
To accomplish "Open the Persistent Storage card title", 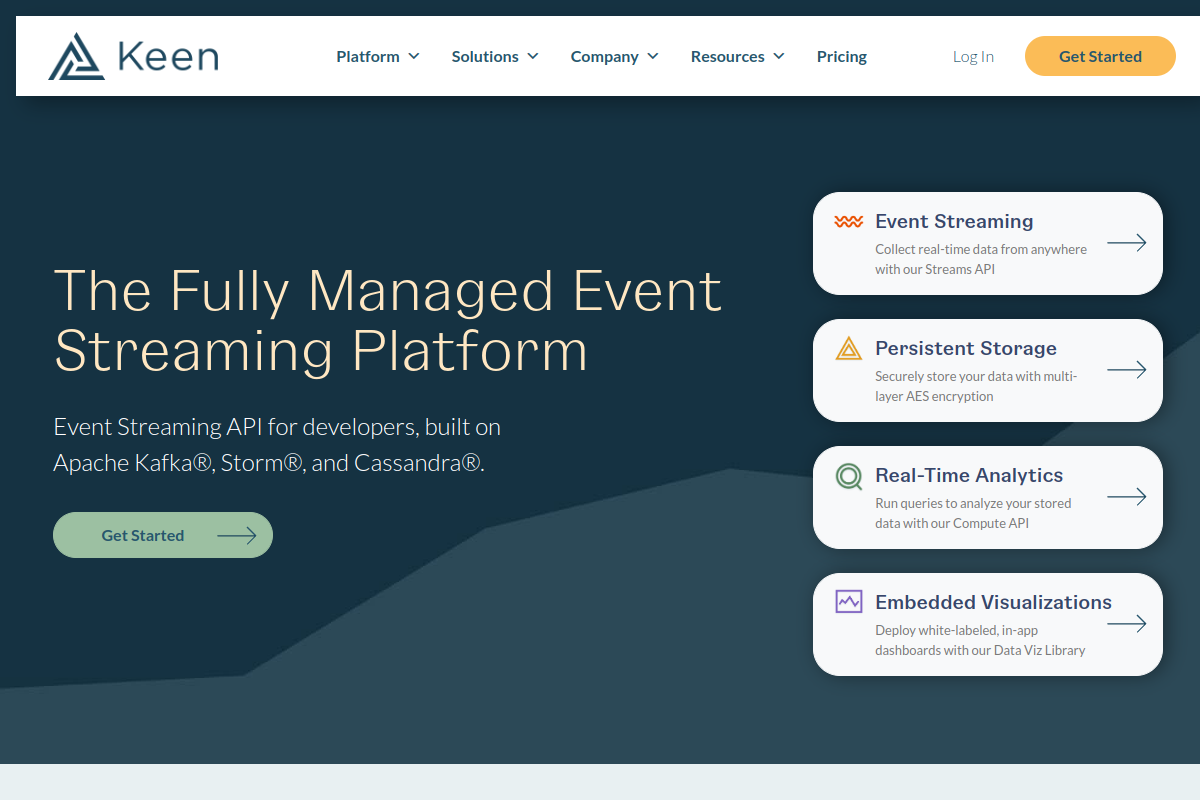I will [966, 348].
